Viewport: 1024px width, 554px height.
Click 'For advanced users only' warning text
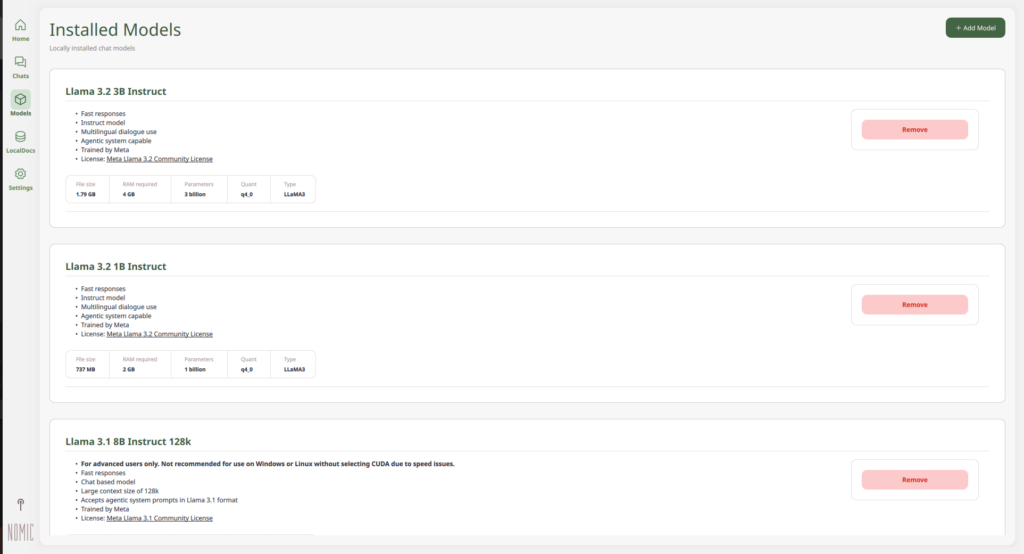268,464
